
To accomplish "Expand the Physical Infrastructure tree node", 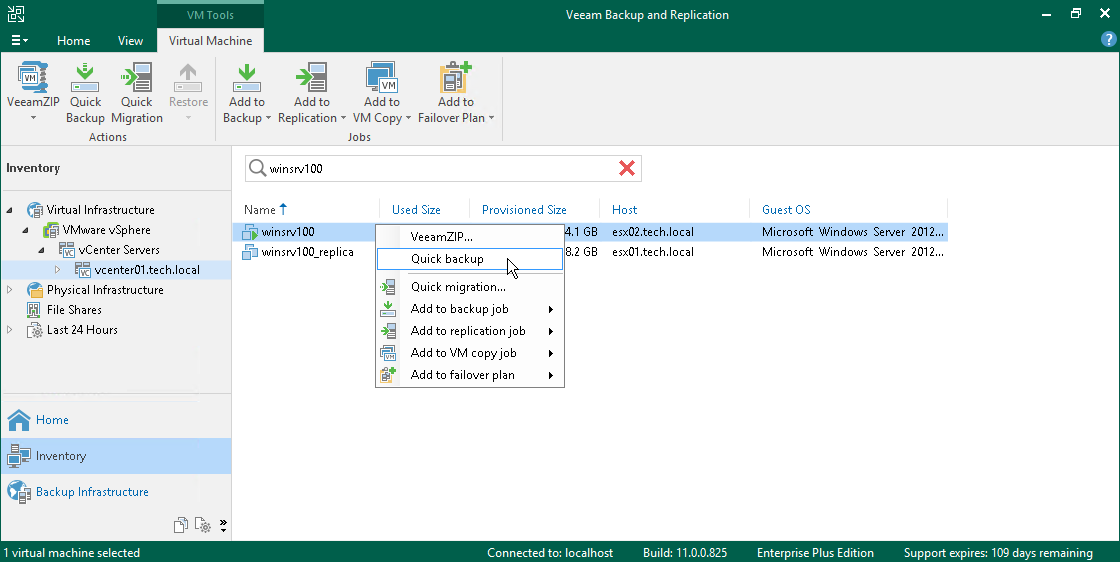I will click(x=11, y=290).
